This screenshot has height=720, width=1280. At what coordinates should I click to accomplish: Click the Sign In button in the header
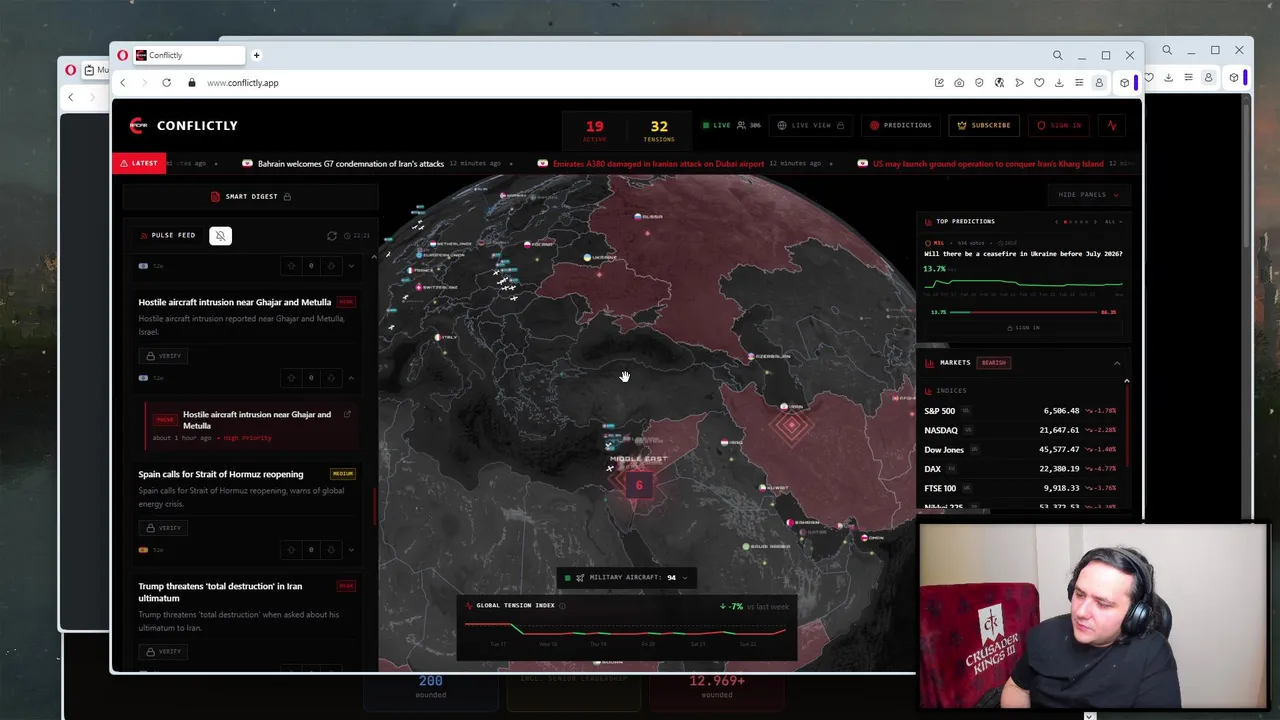click(x=1059, y=125)
